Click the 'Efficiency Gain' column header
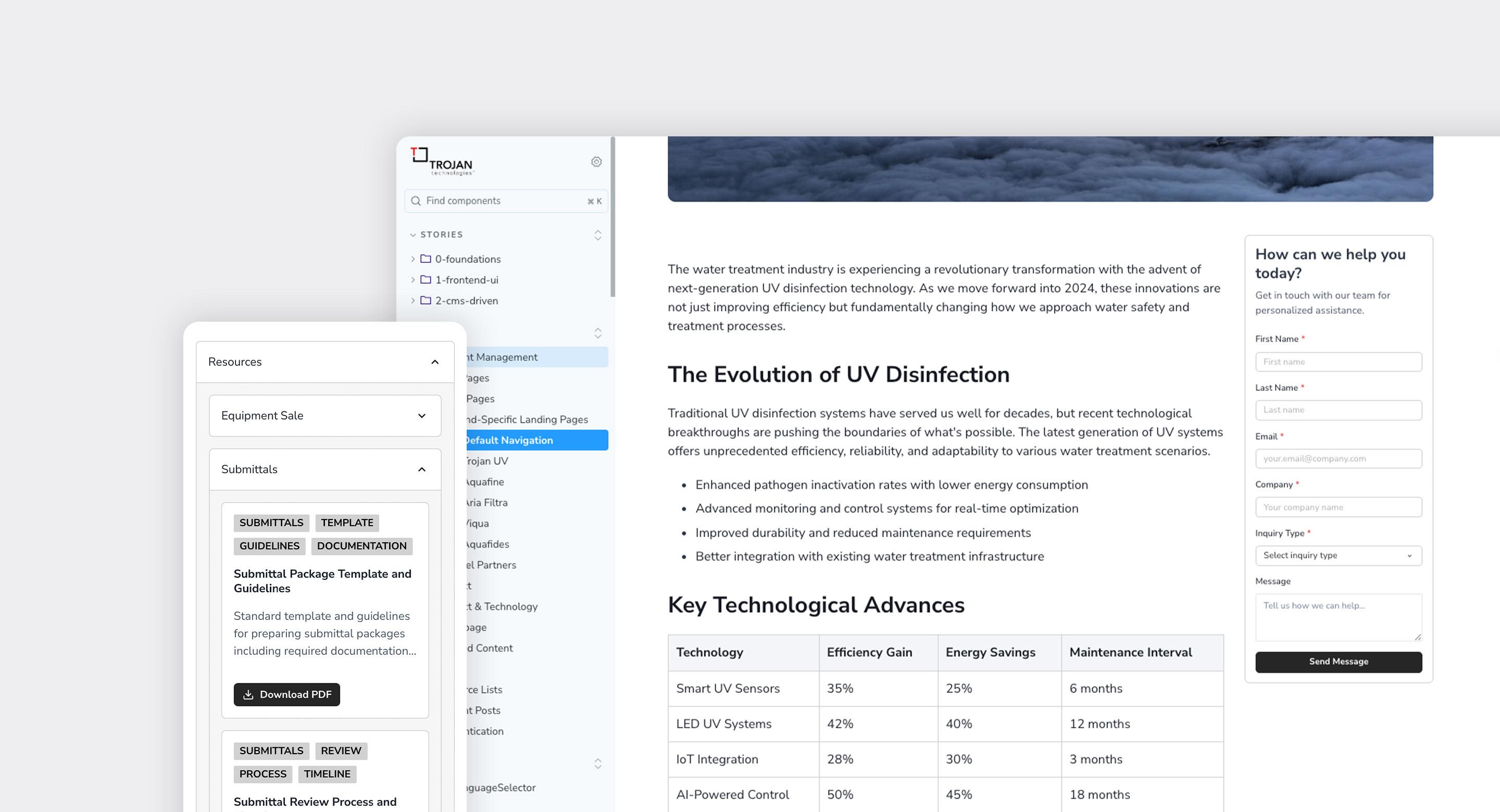The width and height of the screenshot is (1500, 812). coord(879,653)
